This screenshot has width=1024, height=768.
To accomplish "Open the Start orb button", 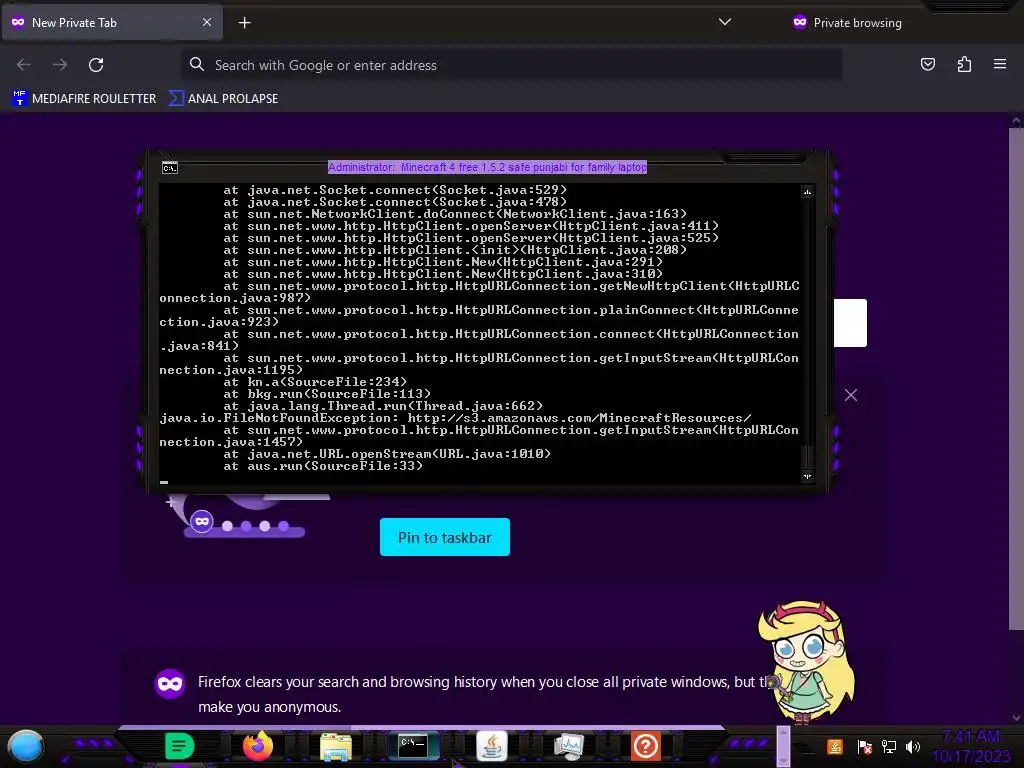I will tap(25, 746).
